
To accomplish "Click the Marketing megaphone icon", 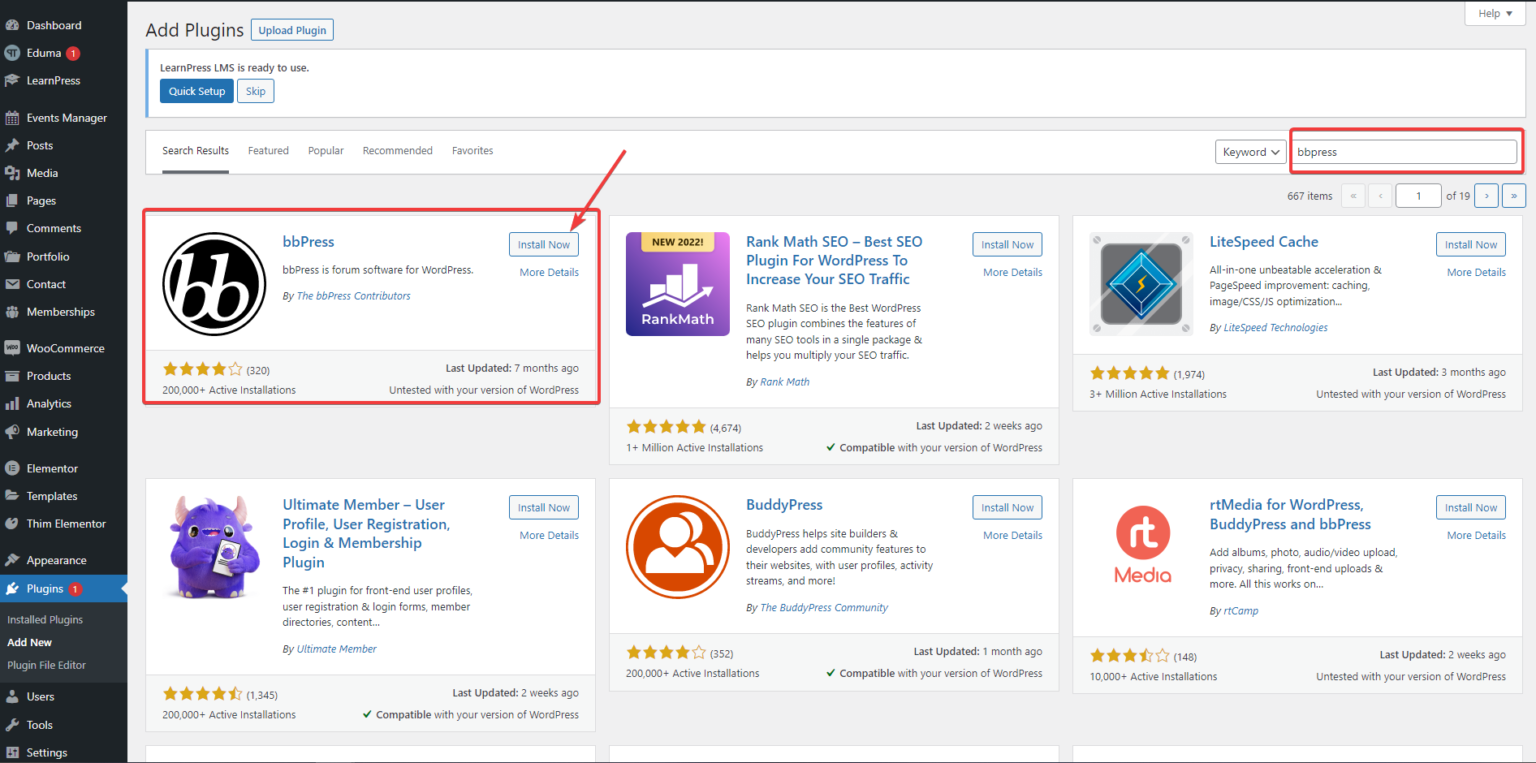I will tap(12, 432).
